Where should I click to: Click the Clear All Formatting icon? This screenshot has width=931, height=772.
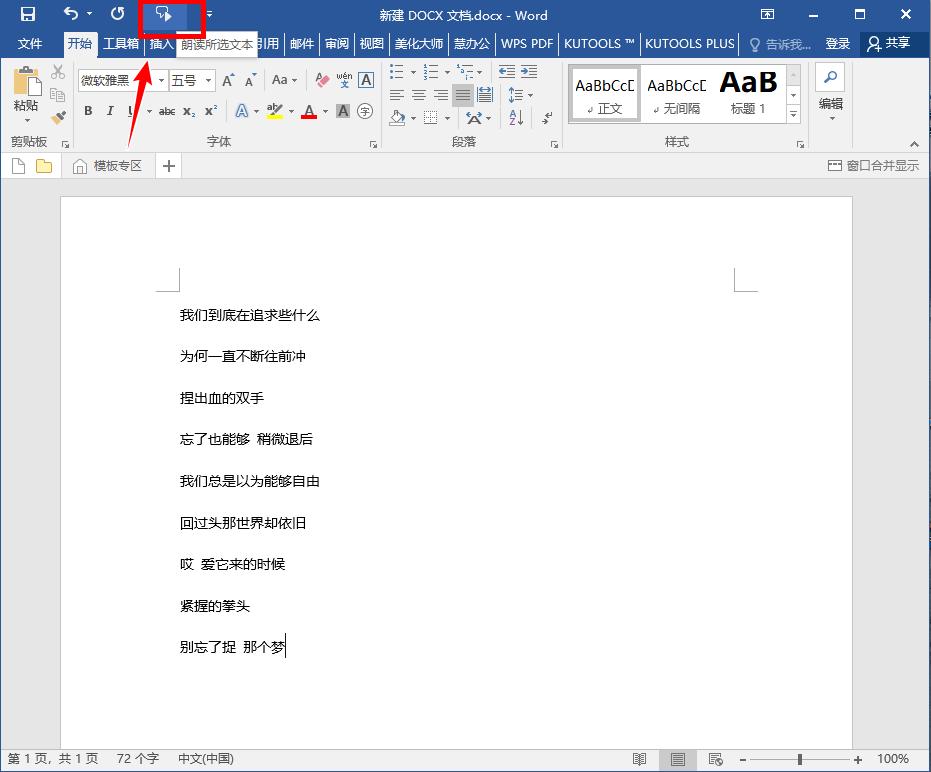point(322,80)
